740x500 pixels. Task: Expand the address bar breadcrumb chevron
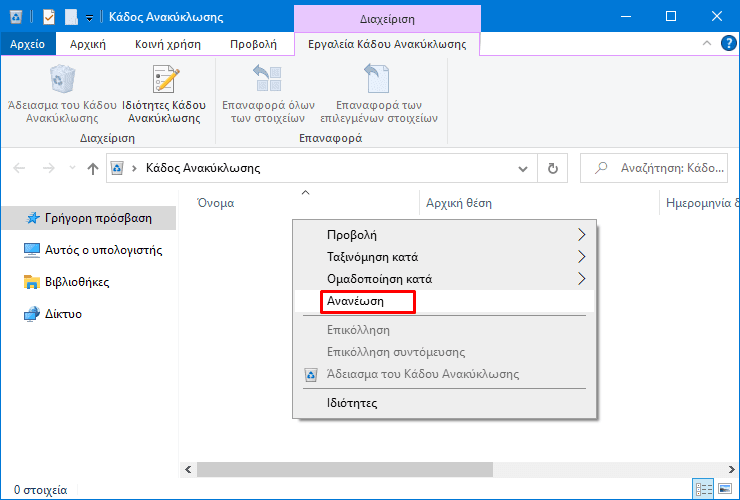[x=134, y=168]
